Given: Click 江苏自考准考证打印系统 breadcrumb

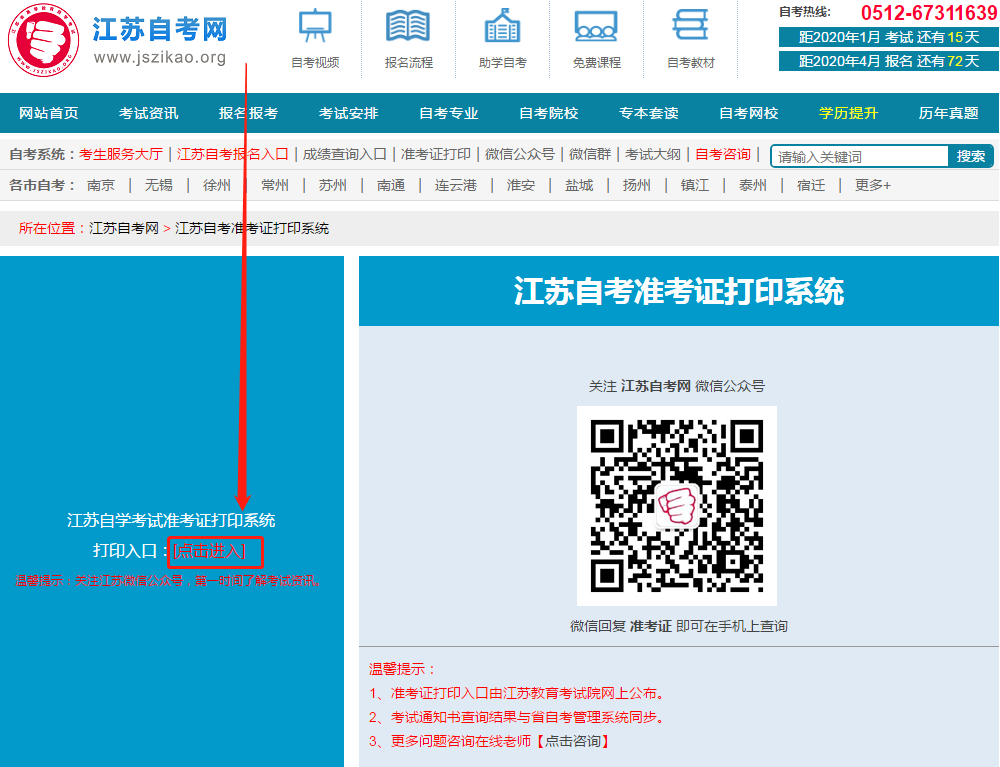Looking at the screenshot, I should [x=252, y=228].
